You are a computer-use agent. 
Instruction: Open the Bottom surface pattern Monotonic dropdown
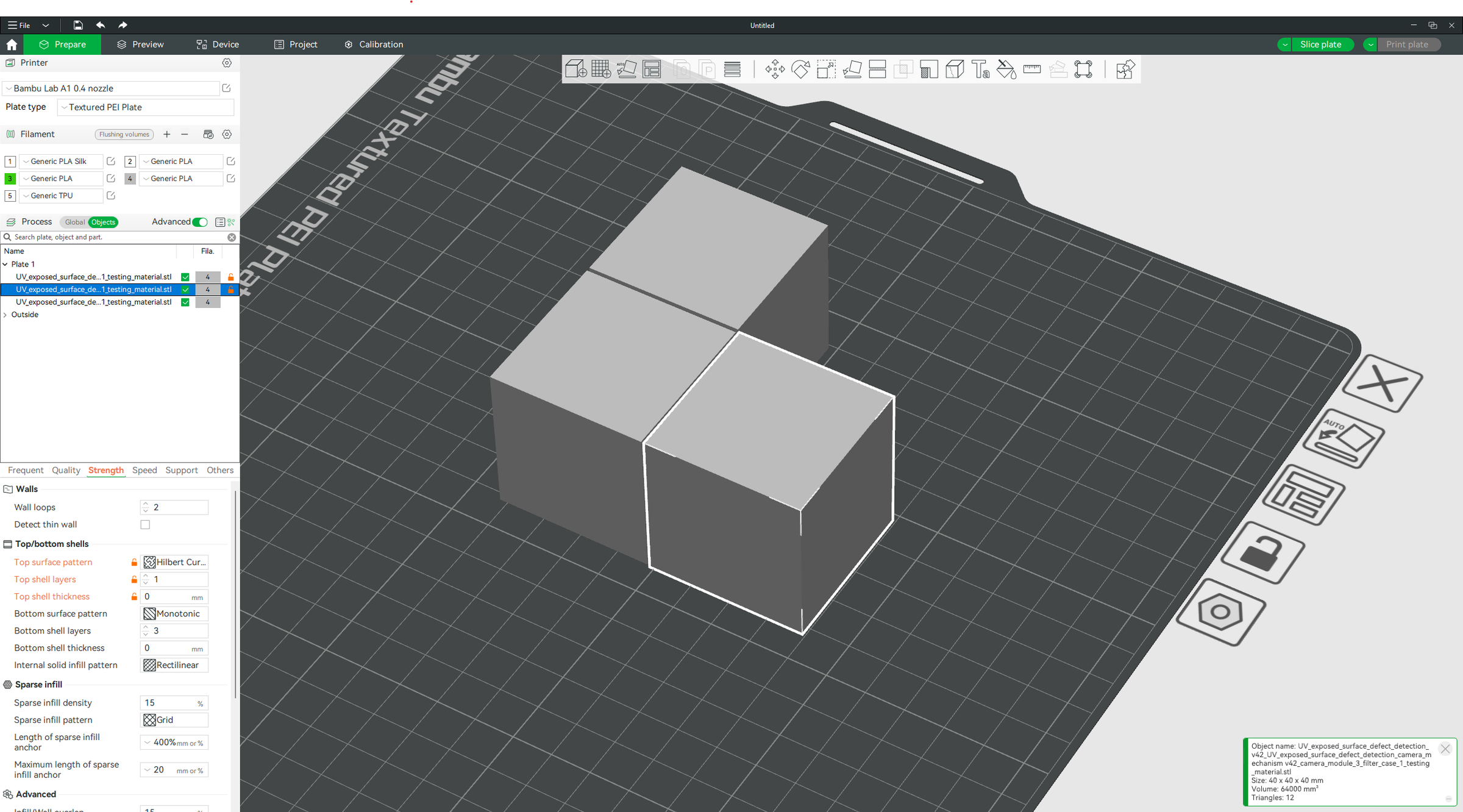point(174,613)
